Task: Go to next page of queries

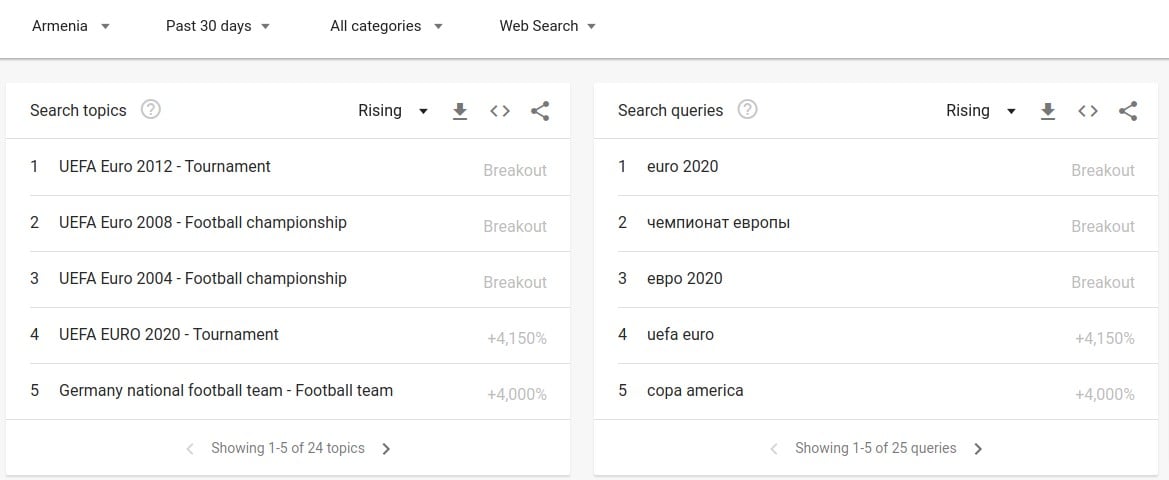Action: [x=979, y=449]
